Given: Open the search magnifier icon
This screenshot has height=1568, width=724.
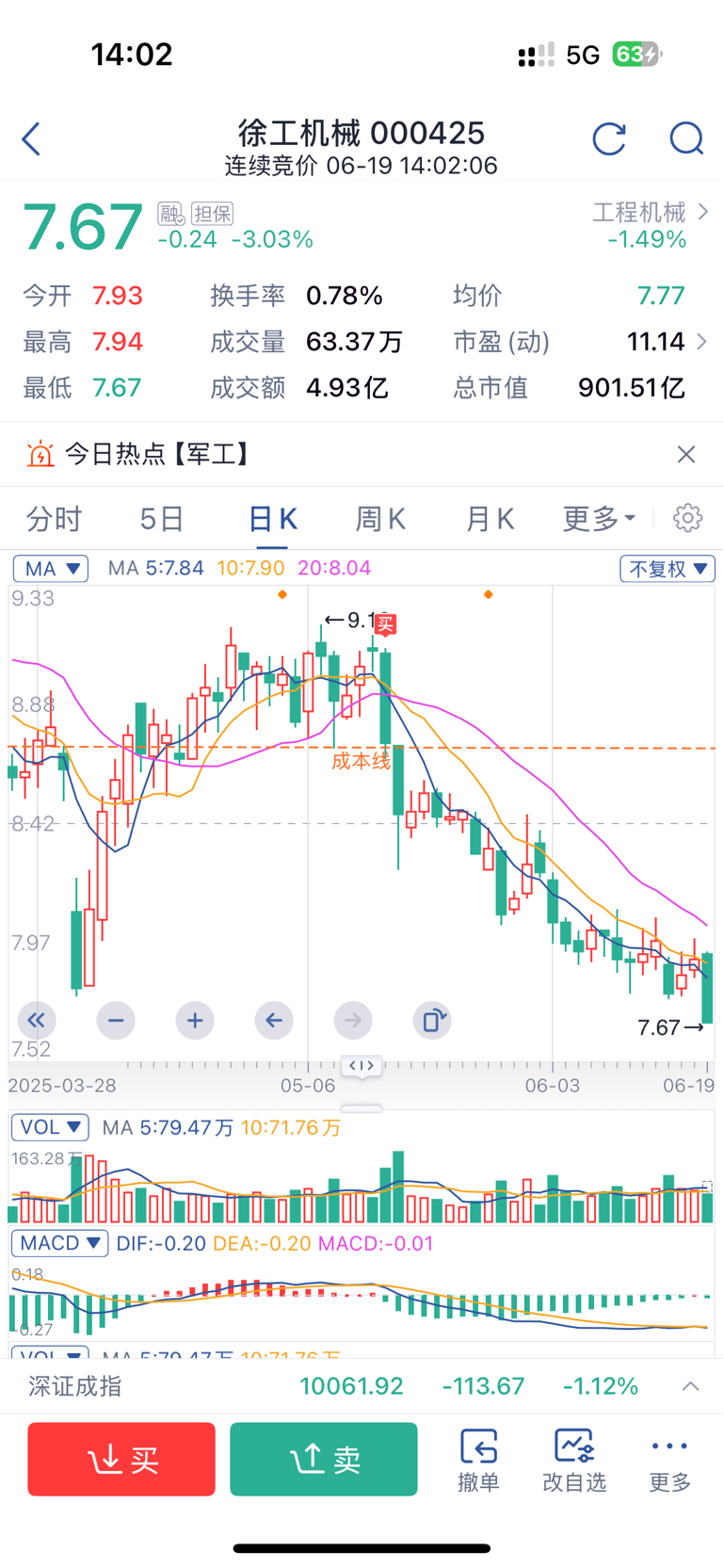Looking at the screenshot, I should click(686, 138).
